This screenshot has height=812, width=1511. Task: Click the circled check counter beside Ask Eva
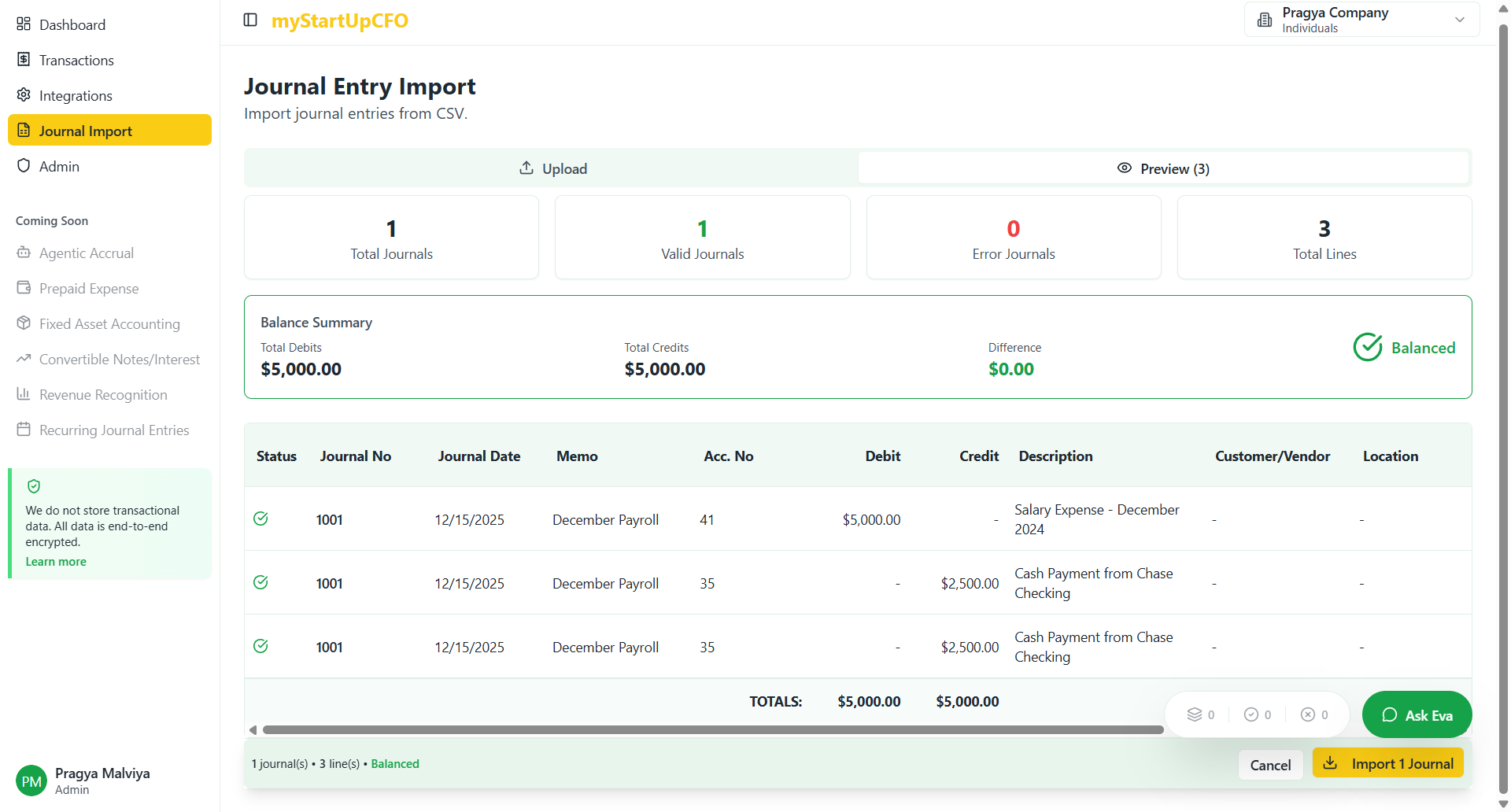click(x=1253, y=714)
